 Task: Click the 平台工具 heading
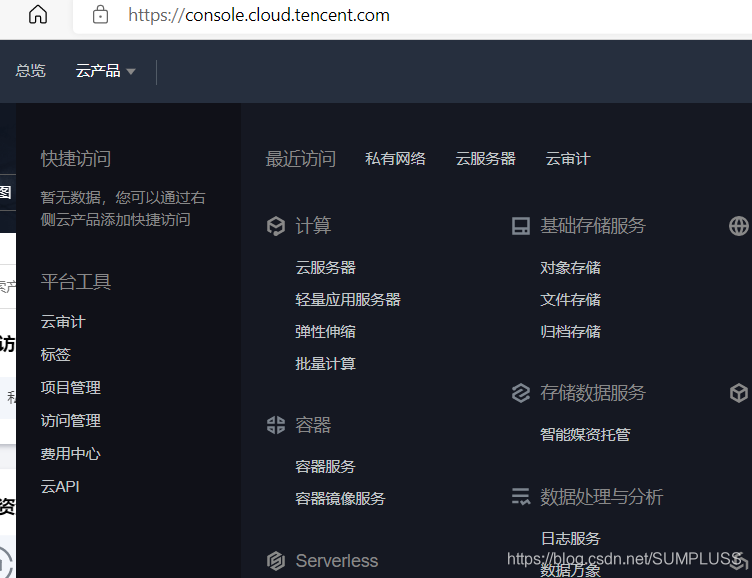pos(76,282)
